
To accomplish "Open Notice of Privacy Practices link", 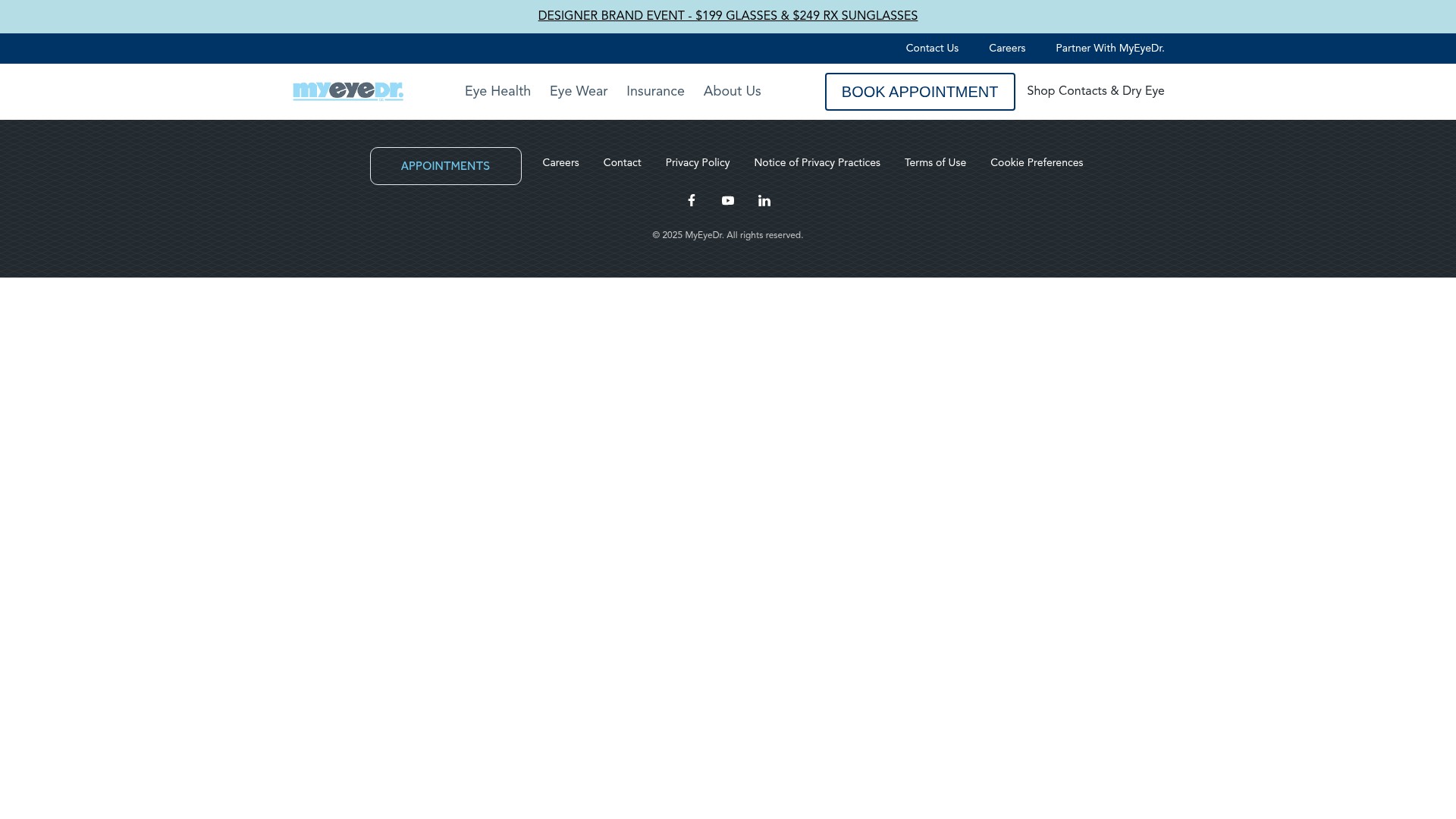I will pyautogui.click(x=817, y=163).
